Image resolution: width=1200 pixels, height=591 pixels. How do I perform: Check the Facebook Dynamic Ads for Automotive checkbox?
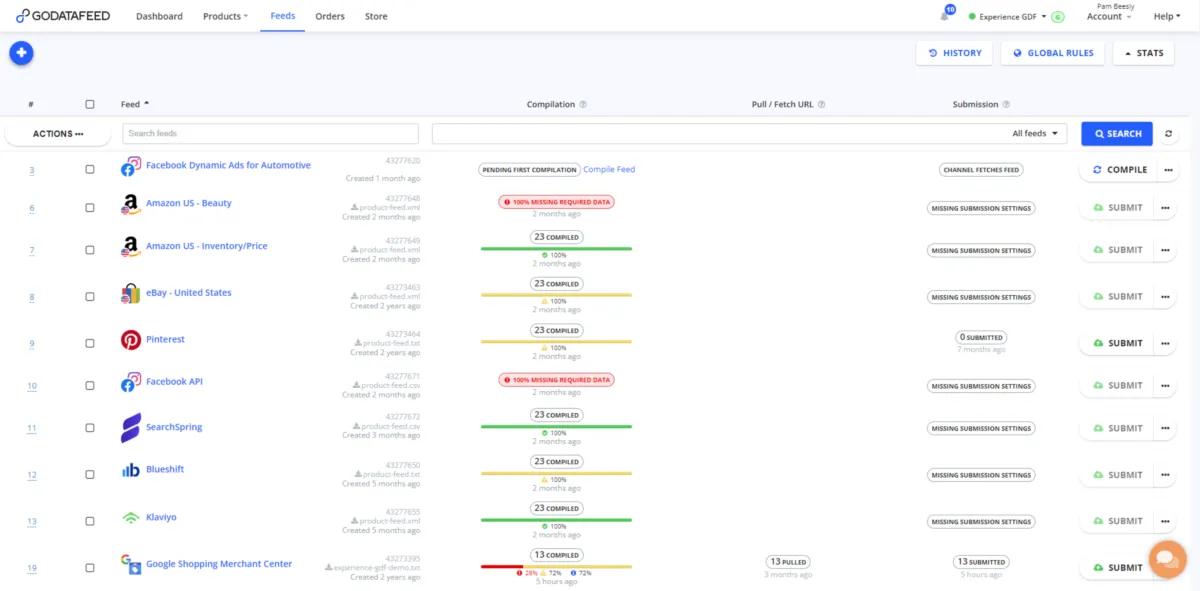(x=90, y=170)
